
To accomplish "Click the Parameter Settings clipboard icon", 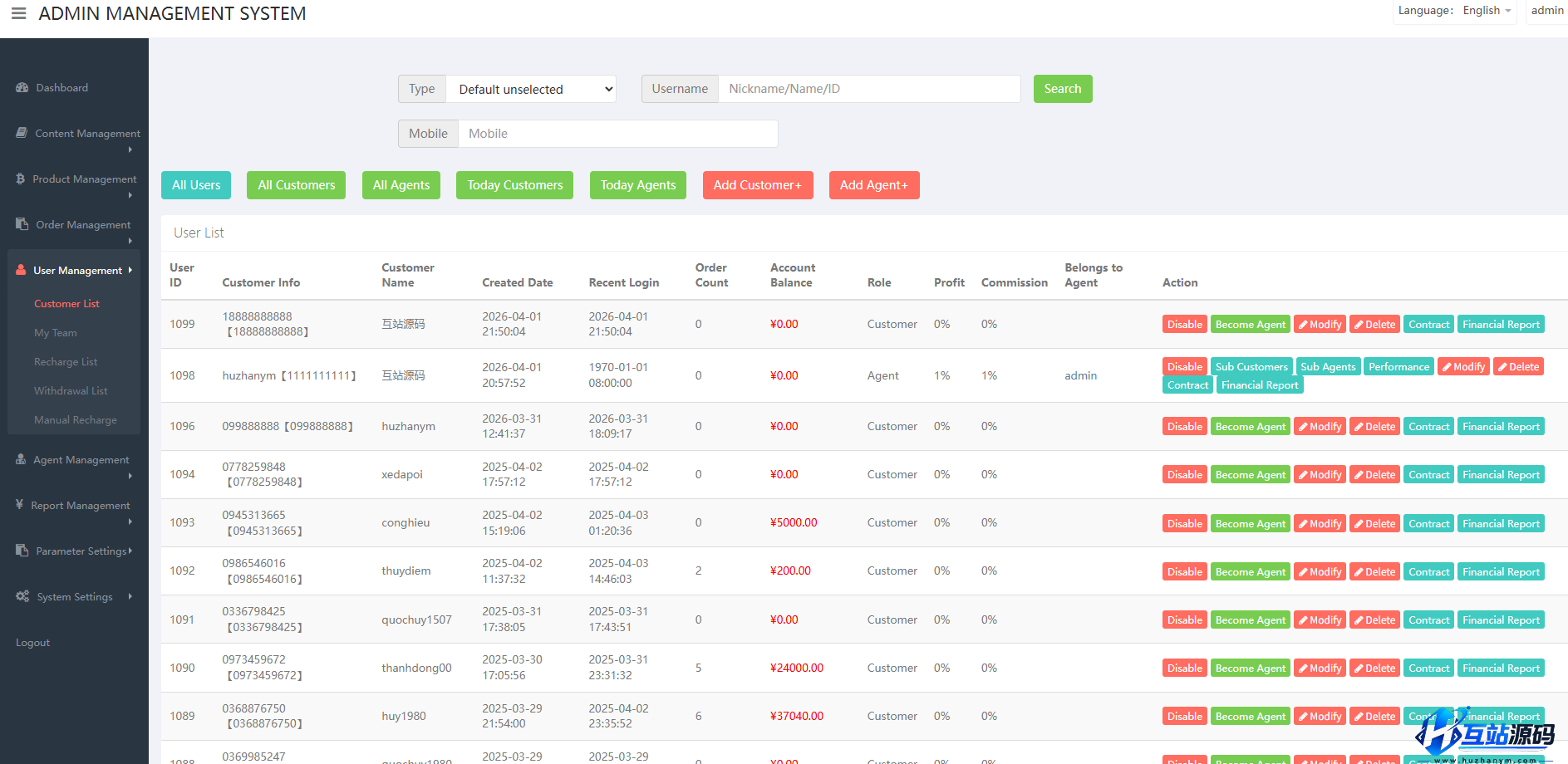I will [22, 551].
